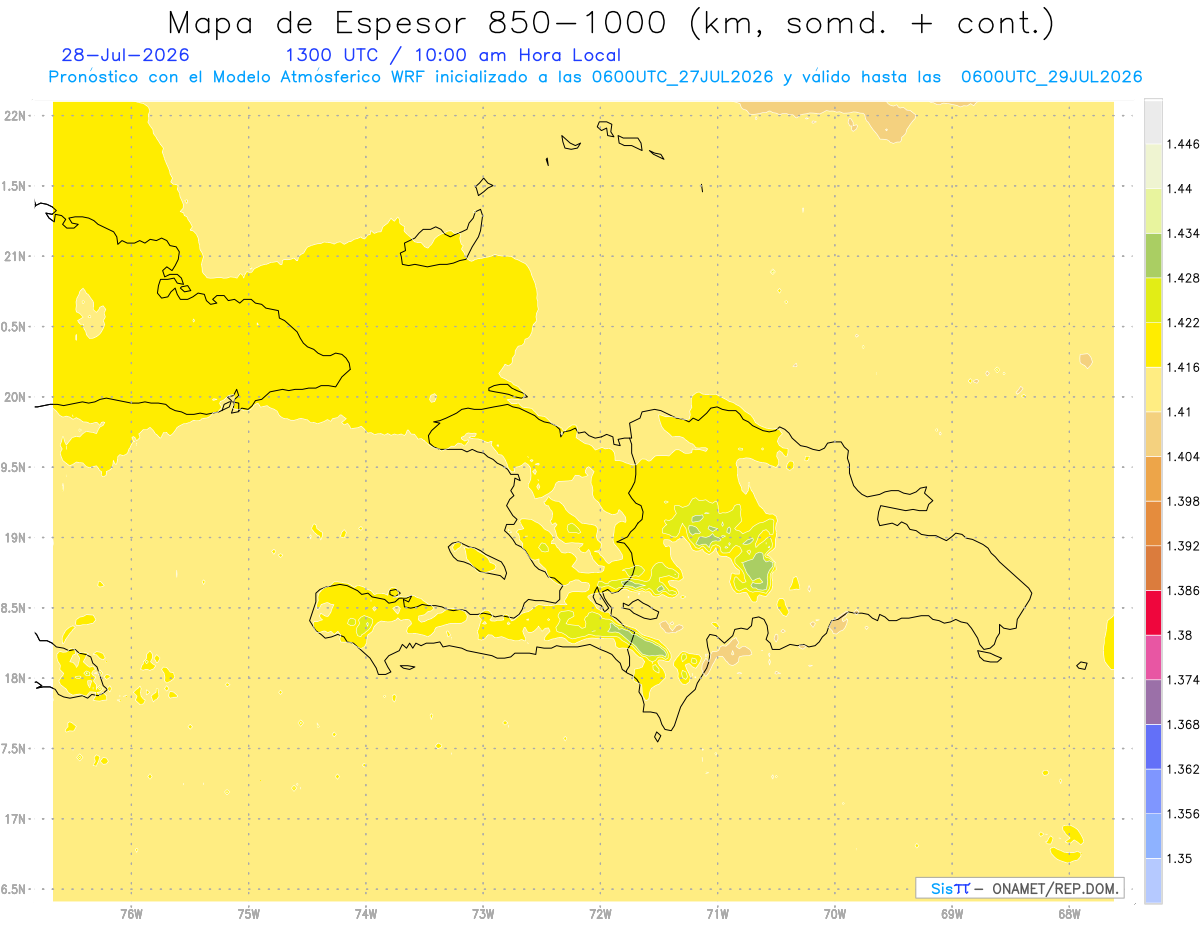Click the 72W longitude label
This screenshot has width=1200, height=927.
[600, 914]
